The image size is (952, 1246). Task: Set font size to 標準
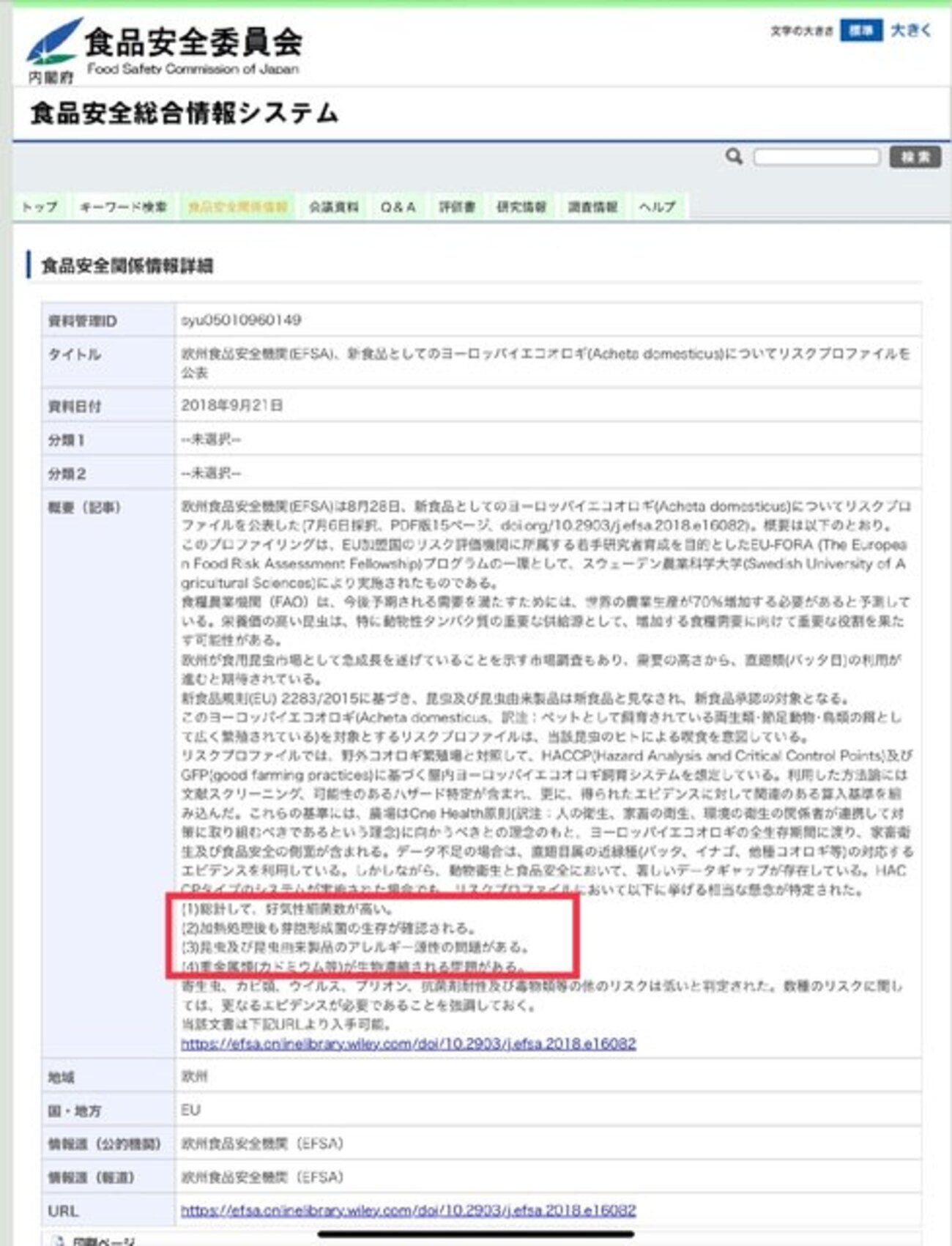click(x=860, y=31)
